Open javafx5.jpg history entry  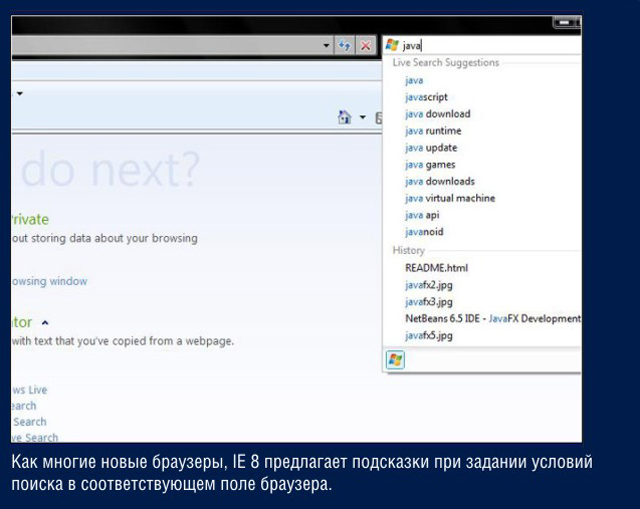(x=429, y=336)
